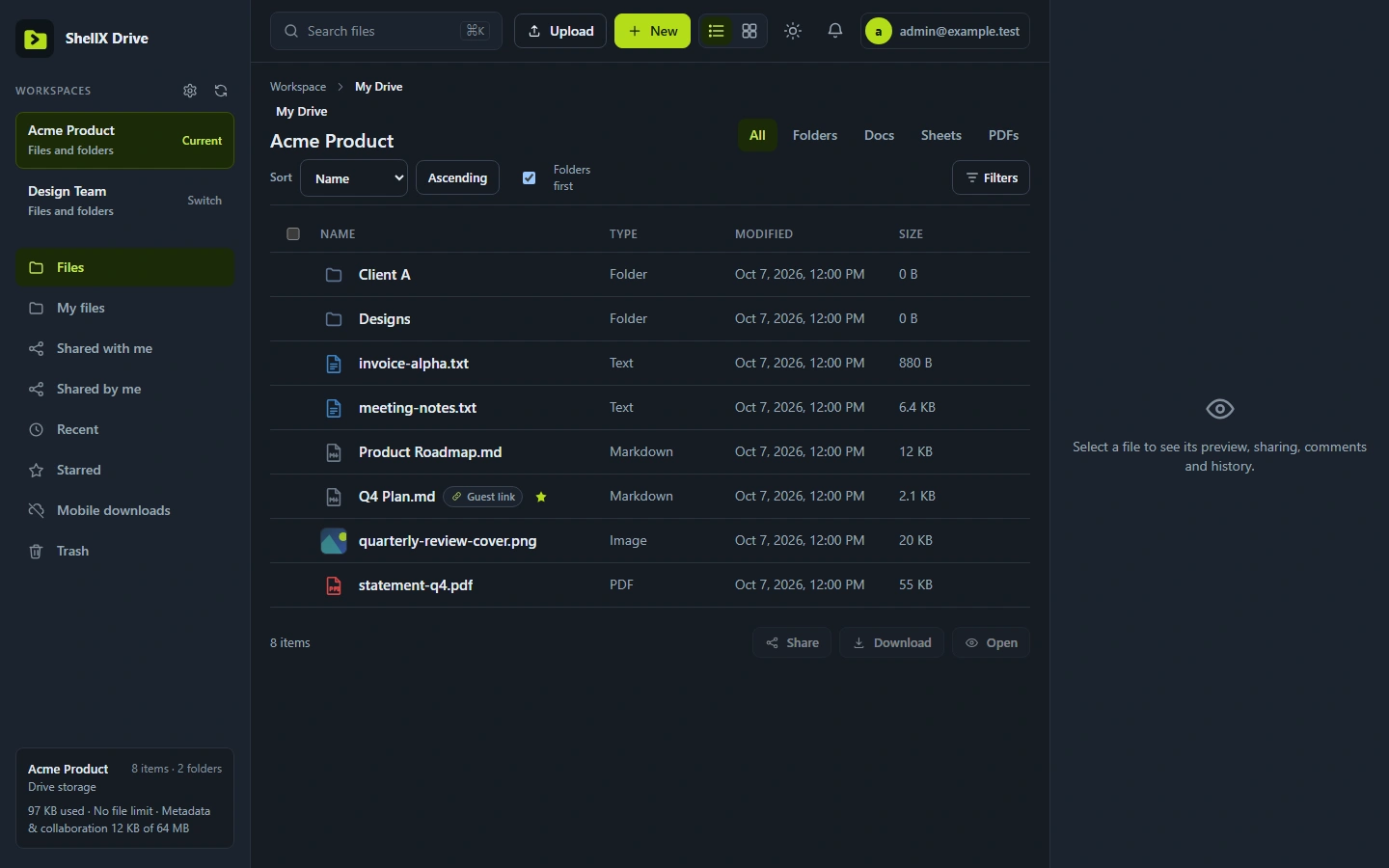Screen dimensions: 1389x868
Task: Click the Product Roadmap.md file icon
Action: pos(334,452)
